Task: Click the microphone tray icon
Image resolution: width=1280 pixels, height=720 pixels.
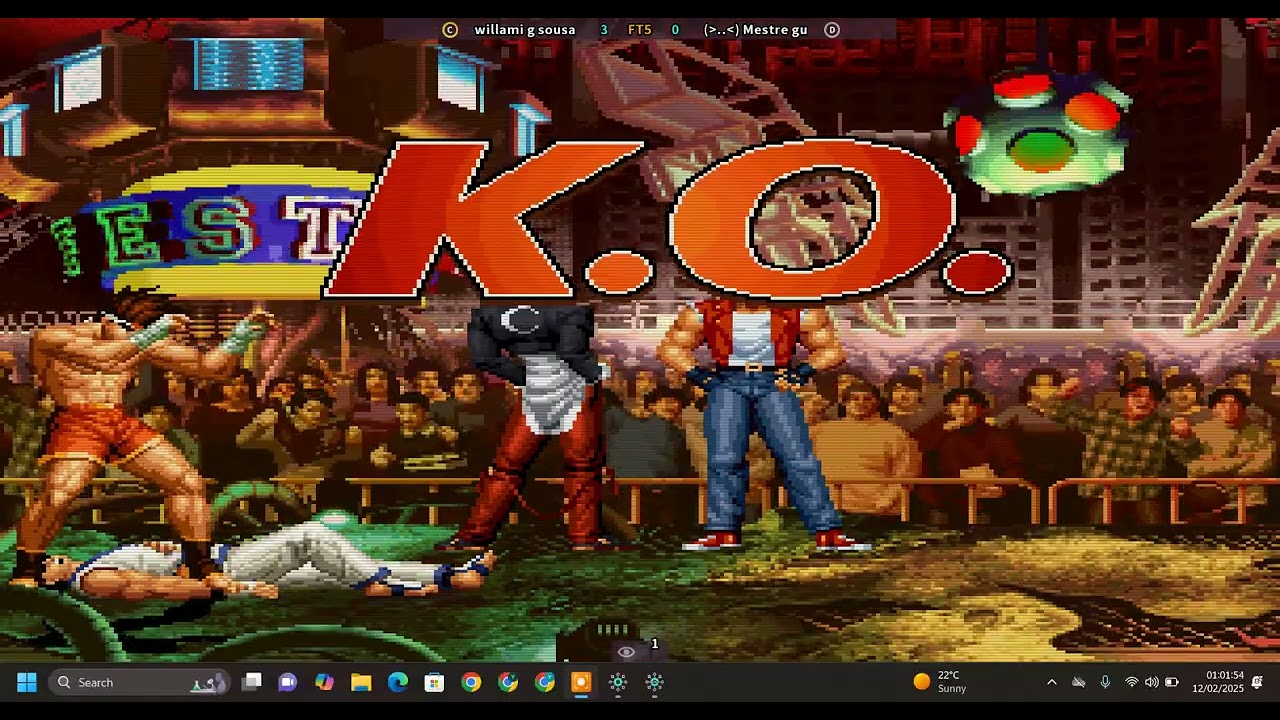Action: pyautogui.click(x=1105, y=682)
